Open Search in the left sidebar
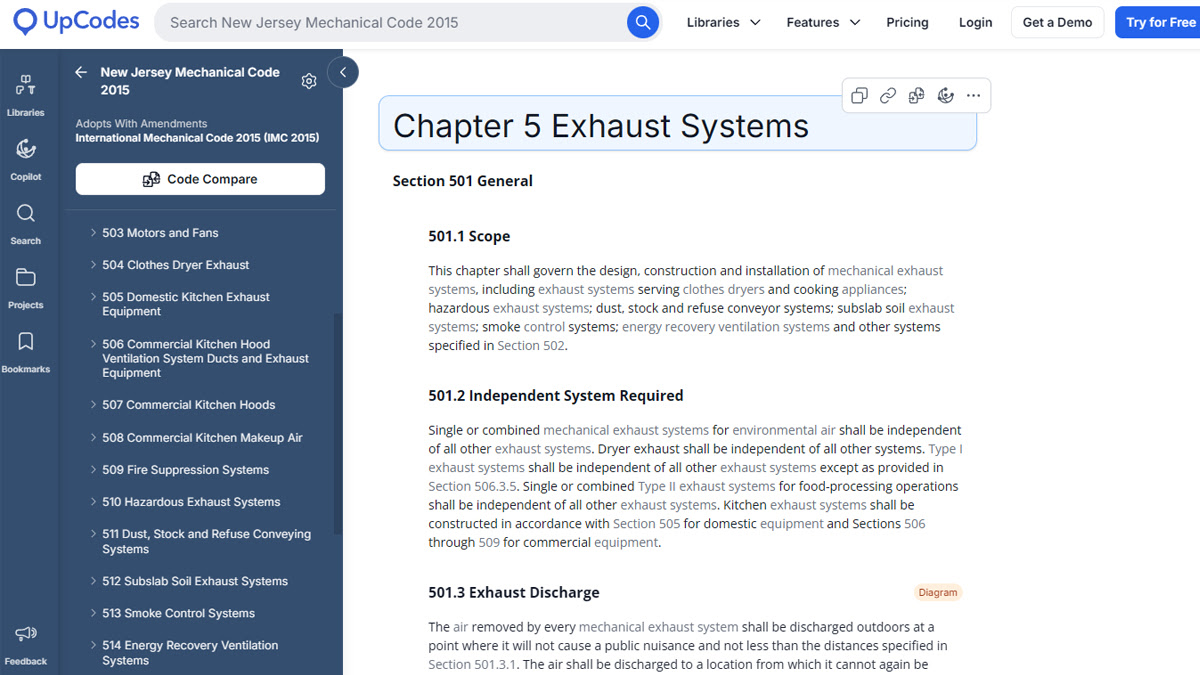The height and width of the screenshot is (675, 1200). 26,224
